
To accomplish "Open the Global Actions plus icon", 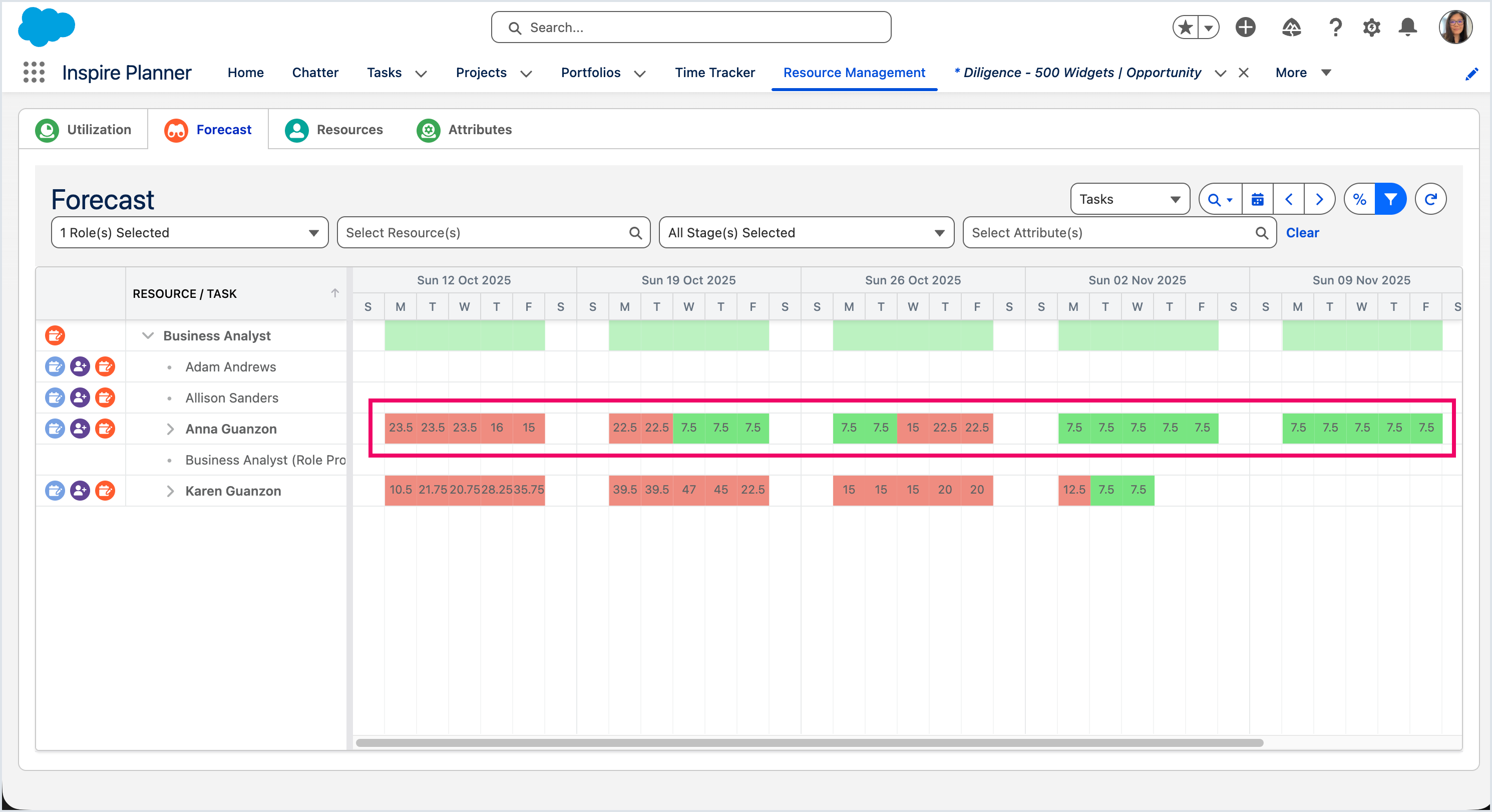I will coord(1245,27).
